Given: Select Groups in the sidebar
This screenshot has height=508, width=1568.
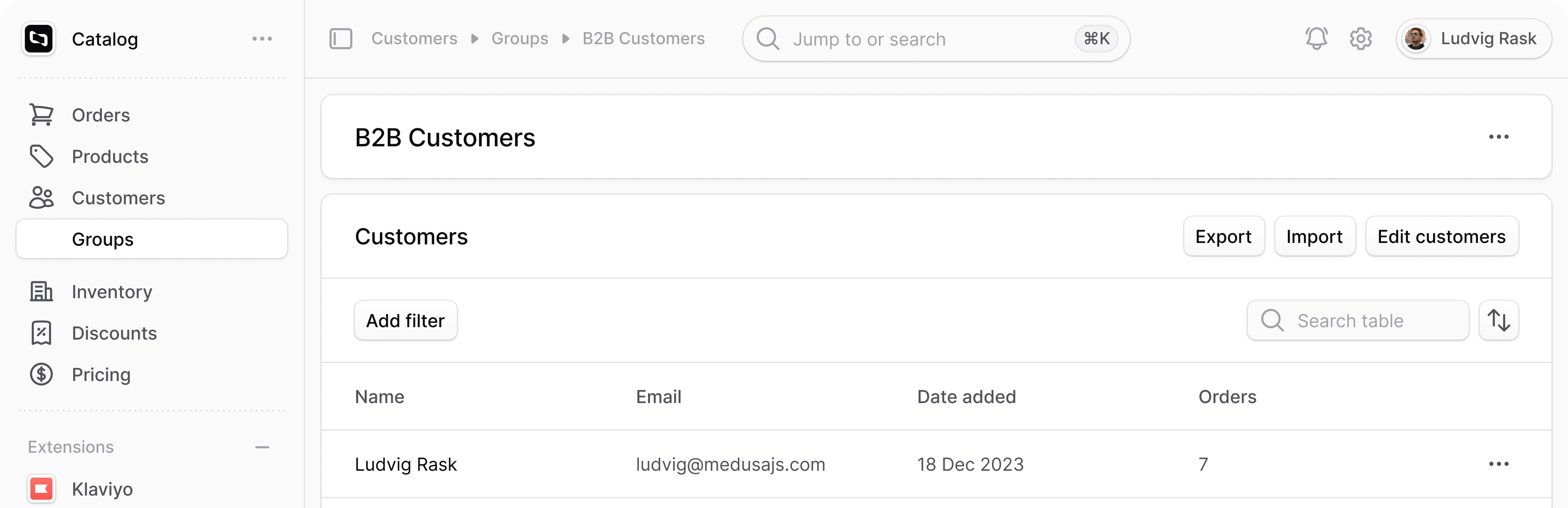Looking at the screenshot, I should pos(151,239).
